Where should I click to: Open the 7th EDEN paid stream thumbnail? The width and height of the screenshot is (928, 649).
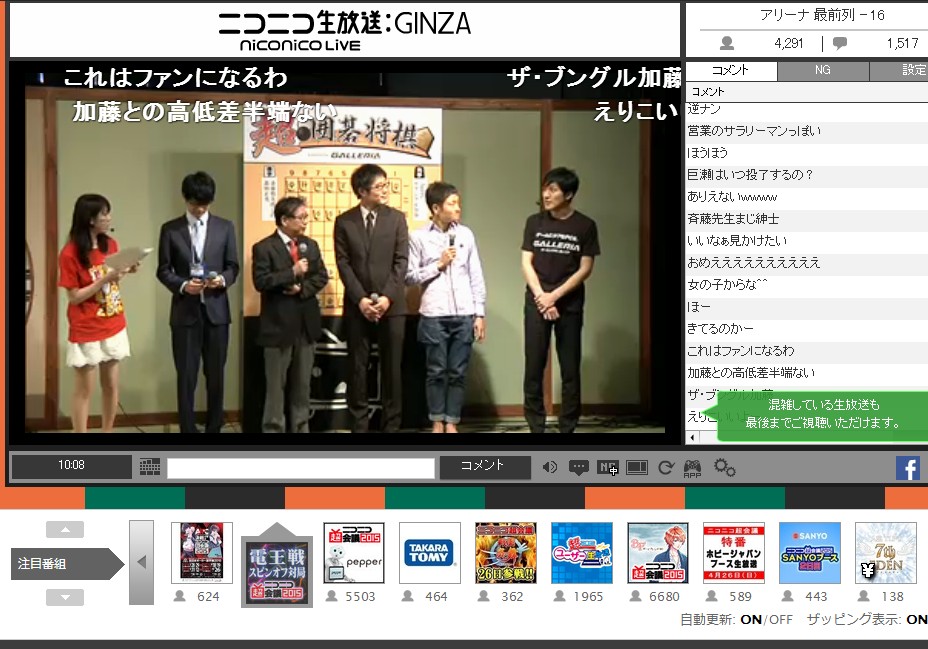click(x=886, y=553)
